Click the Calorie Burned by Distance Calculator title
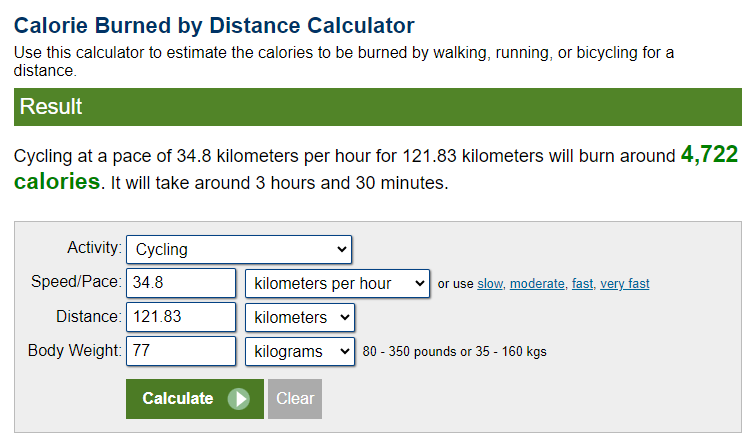 coord(214,25)
